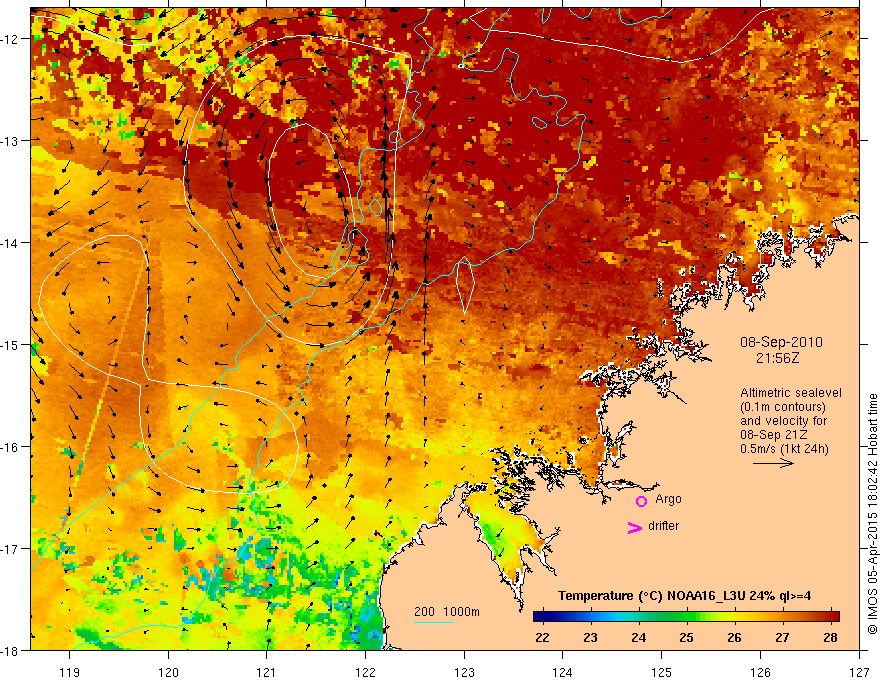
Task: Click longitude axis label 121
Action: click(x=267, y=672)
